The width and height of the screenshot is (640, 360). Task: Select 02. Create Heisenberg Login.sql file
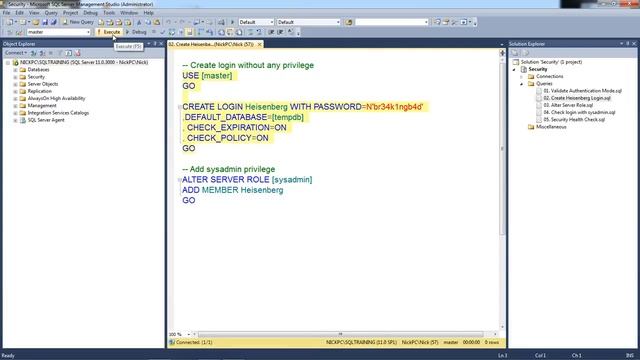click(577, 98)
